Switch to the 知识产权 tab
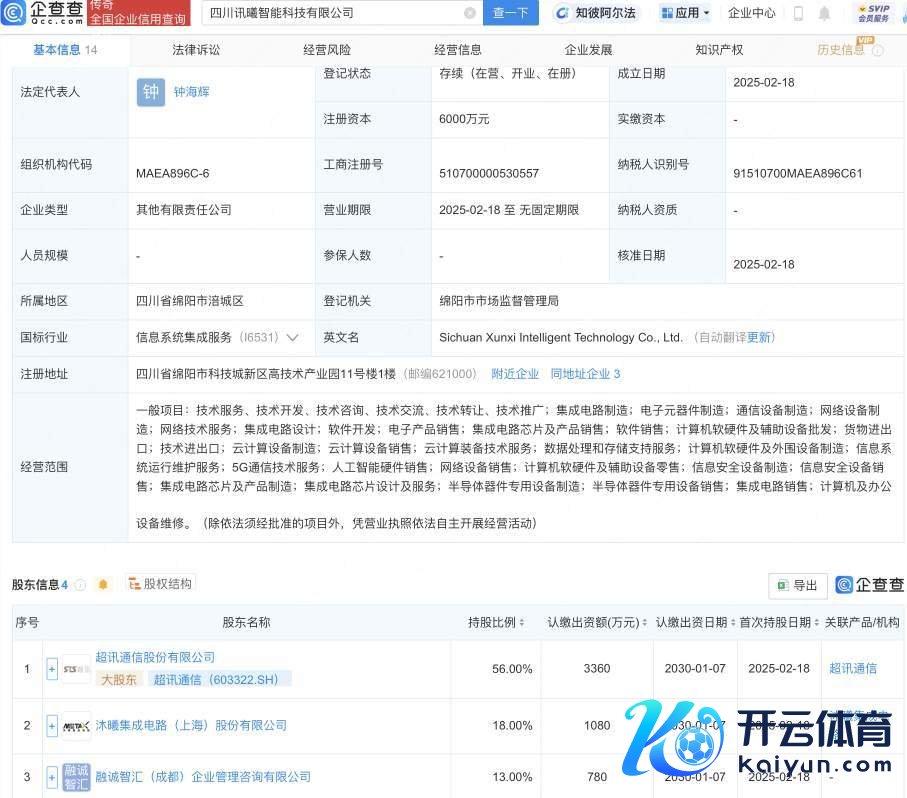 719,49
